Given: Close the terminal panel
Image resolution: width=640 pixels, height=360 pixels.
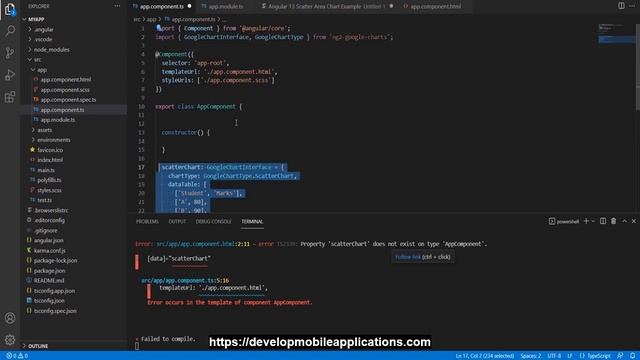Looking at the screenshot, I should 634,221.
